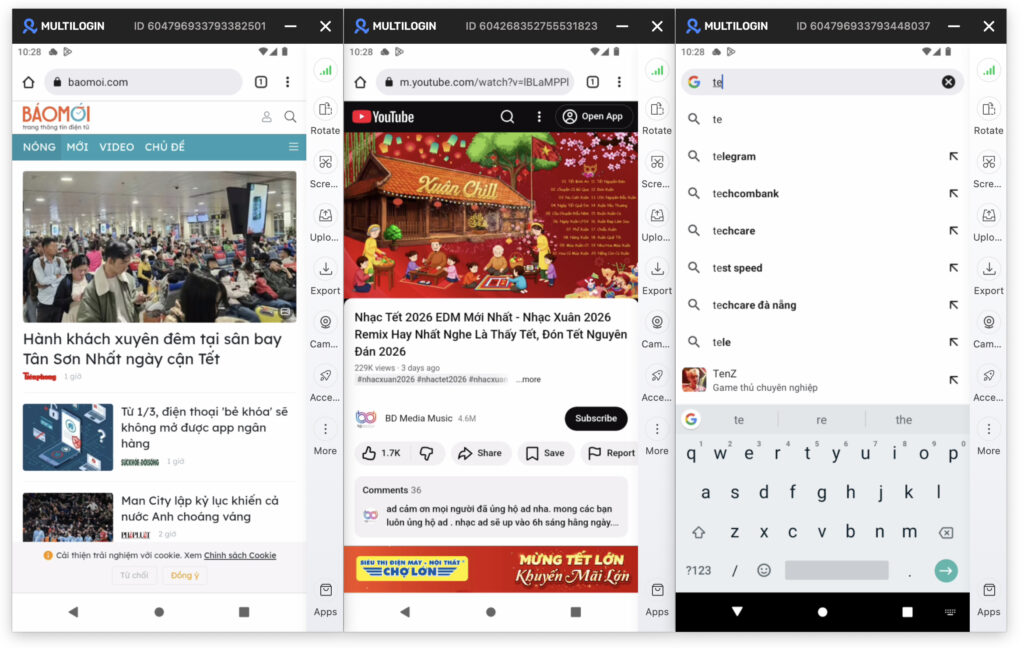Image resolution: width=1024 pixels, height=648 pixels.
Task: Select the CHỦ ĐỀ tab on Baomoi
Action: click(165, 147)
